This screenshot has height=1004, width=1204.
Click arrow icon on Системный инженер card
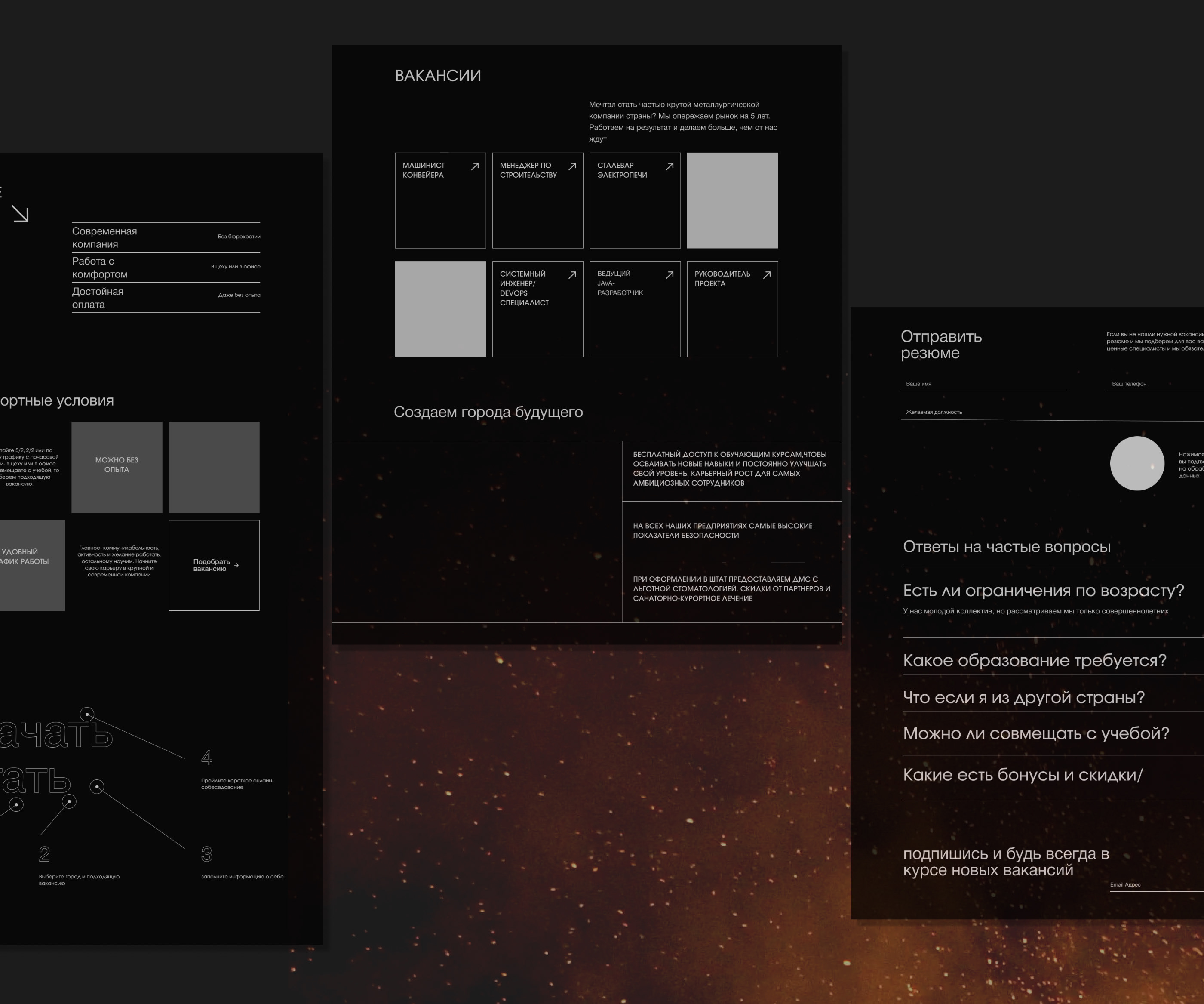click(x=572, y=275)
